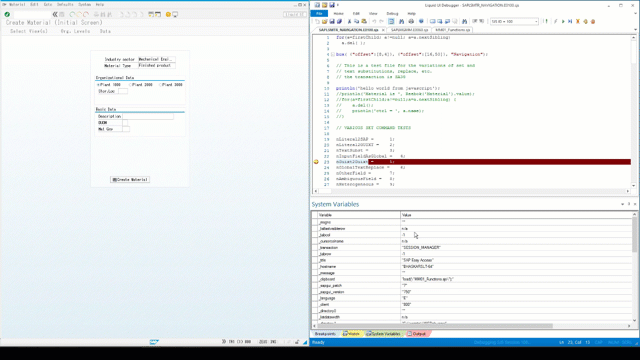Open the Material Type dropdown
The image size is (640, 360).
[x=157, y=65]
